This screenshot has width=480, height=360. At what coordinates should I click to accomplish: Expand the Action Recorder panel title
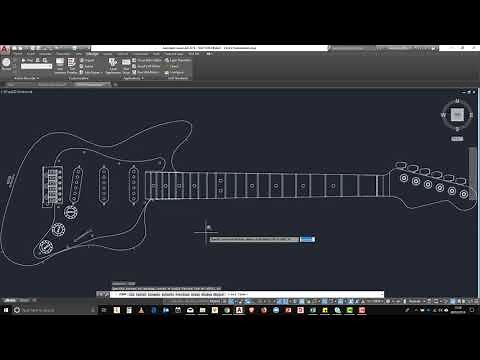(26, 78)
